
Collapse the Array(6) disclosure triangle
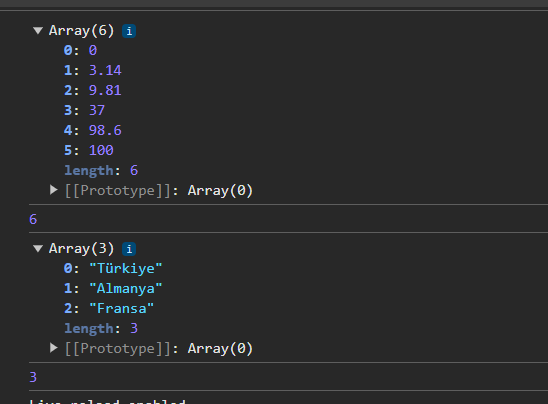tap(38, 31)
